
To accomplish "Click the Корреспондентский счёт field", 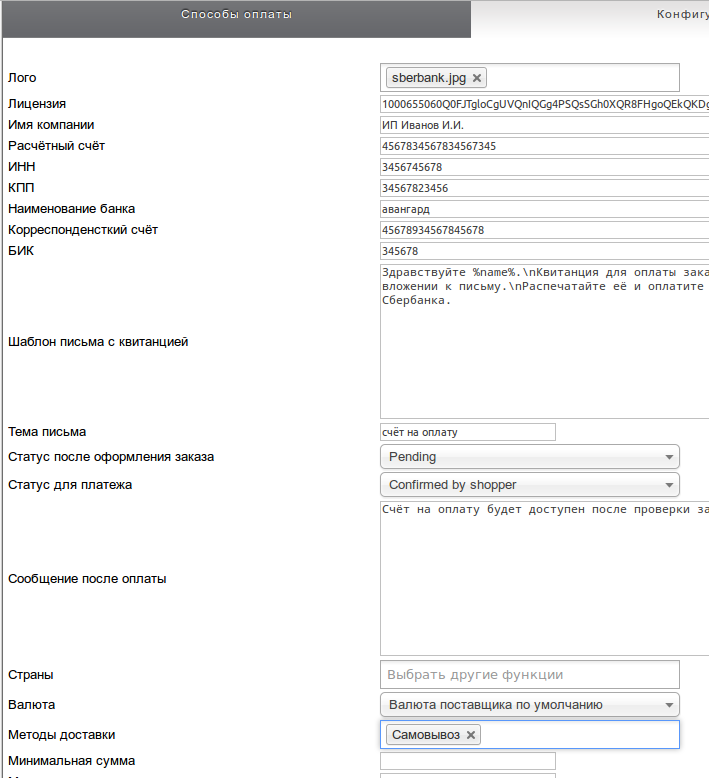I will [x=544, y=230].
